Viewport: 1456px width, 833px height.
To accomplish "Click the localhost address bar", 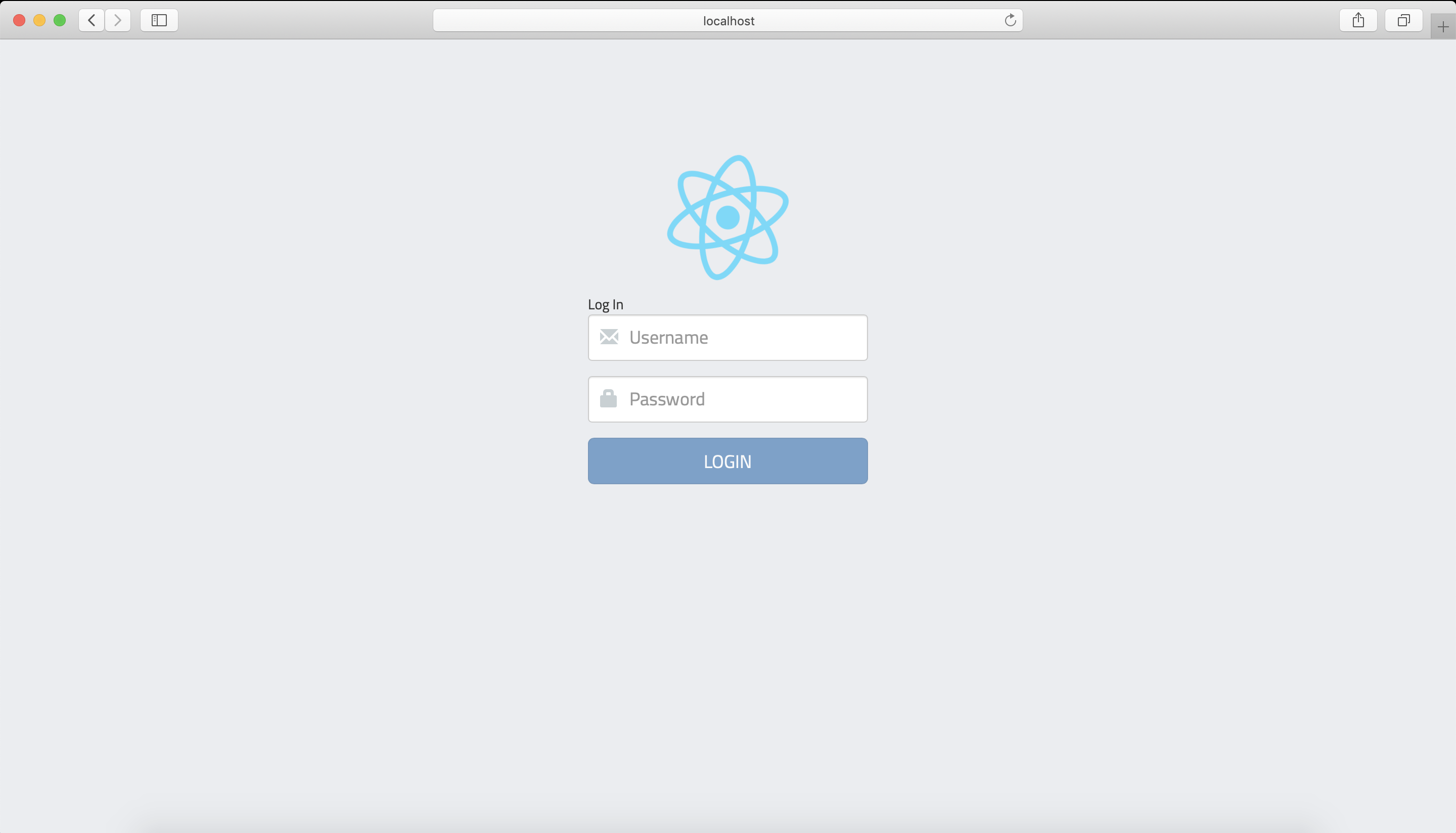I will coord(727,21).
